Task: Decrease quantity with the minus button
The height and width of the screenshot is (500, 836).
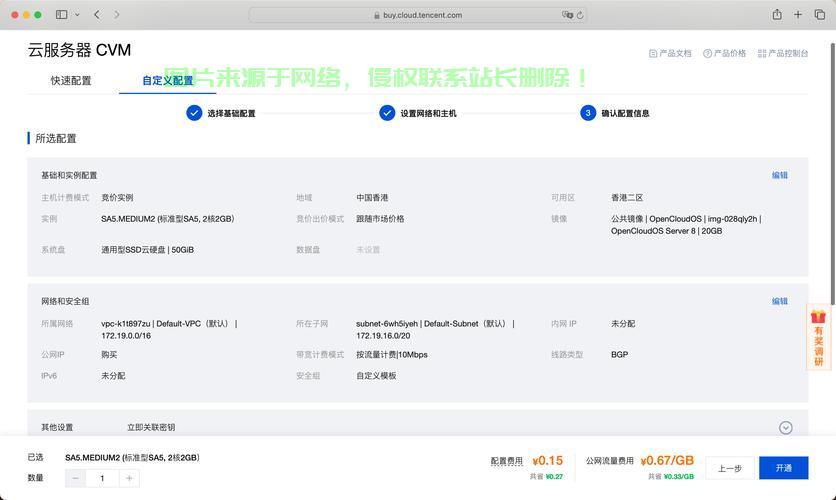Action: point(75,478)
